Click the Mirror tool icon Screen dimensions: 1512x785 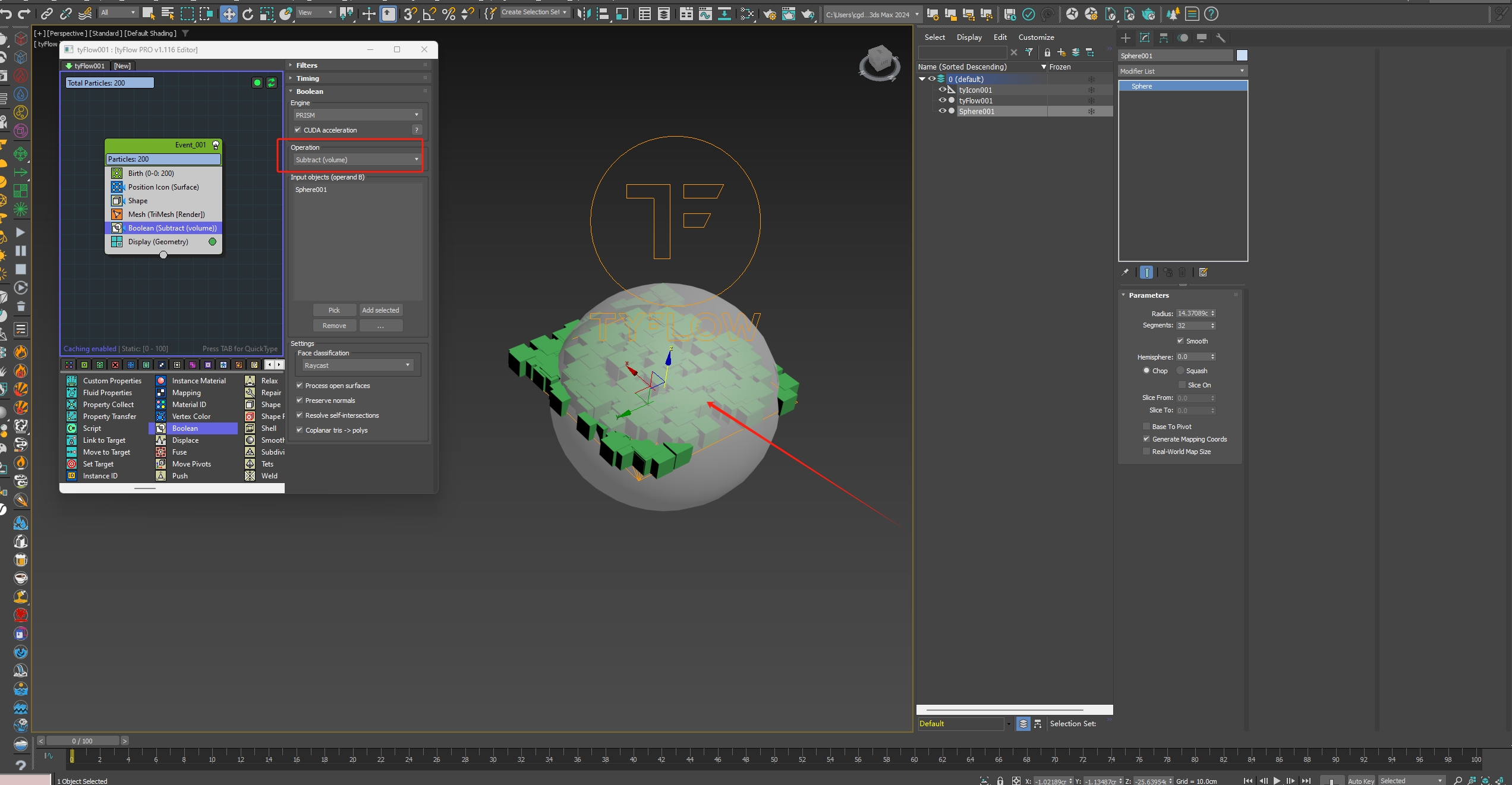(x=584, y=14)
